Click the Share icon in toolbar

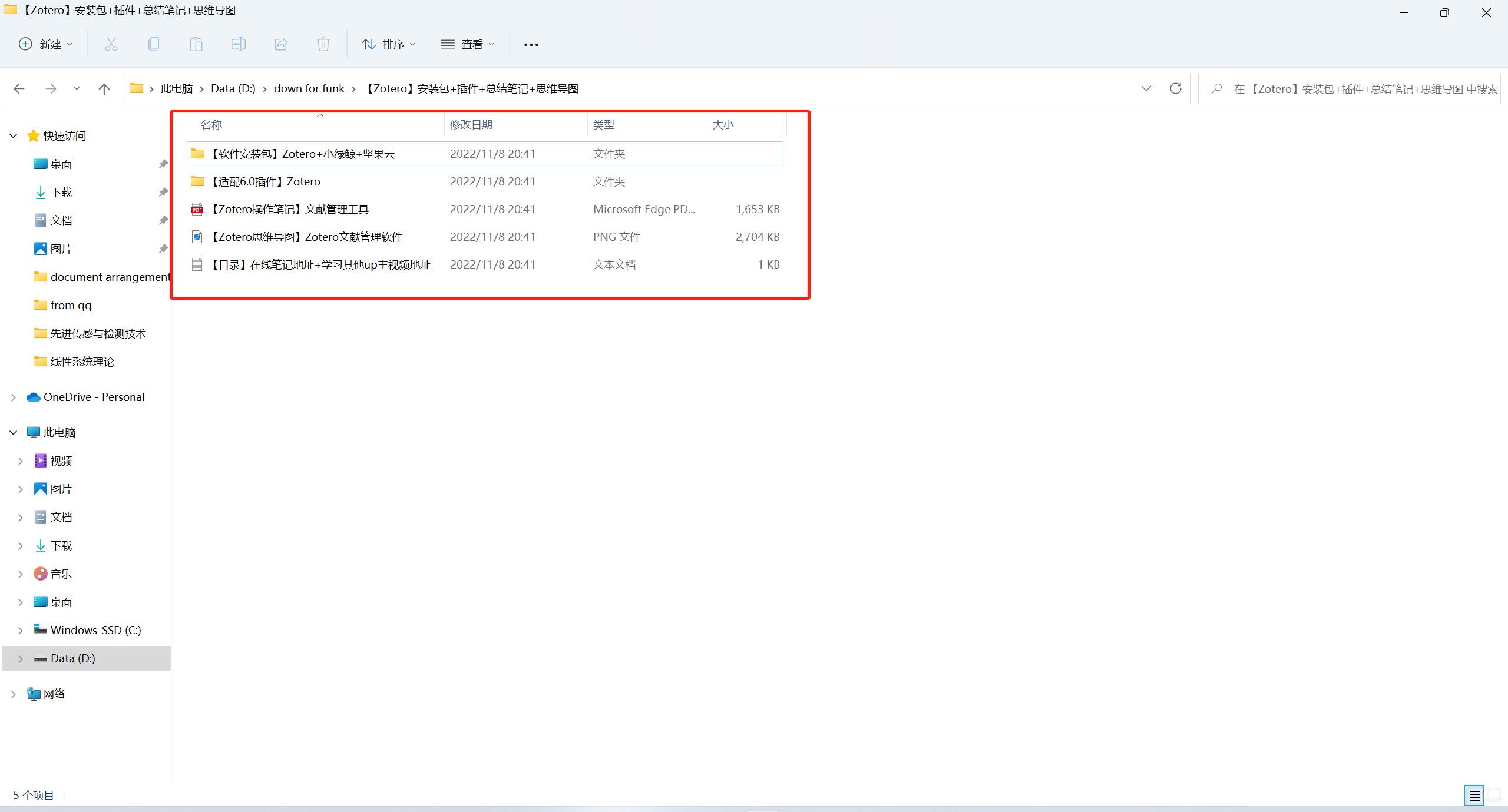click(281, 44)
